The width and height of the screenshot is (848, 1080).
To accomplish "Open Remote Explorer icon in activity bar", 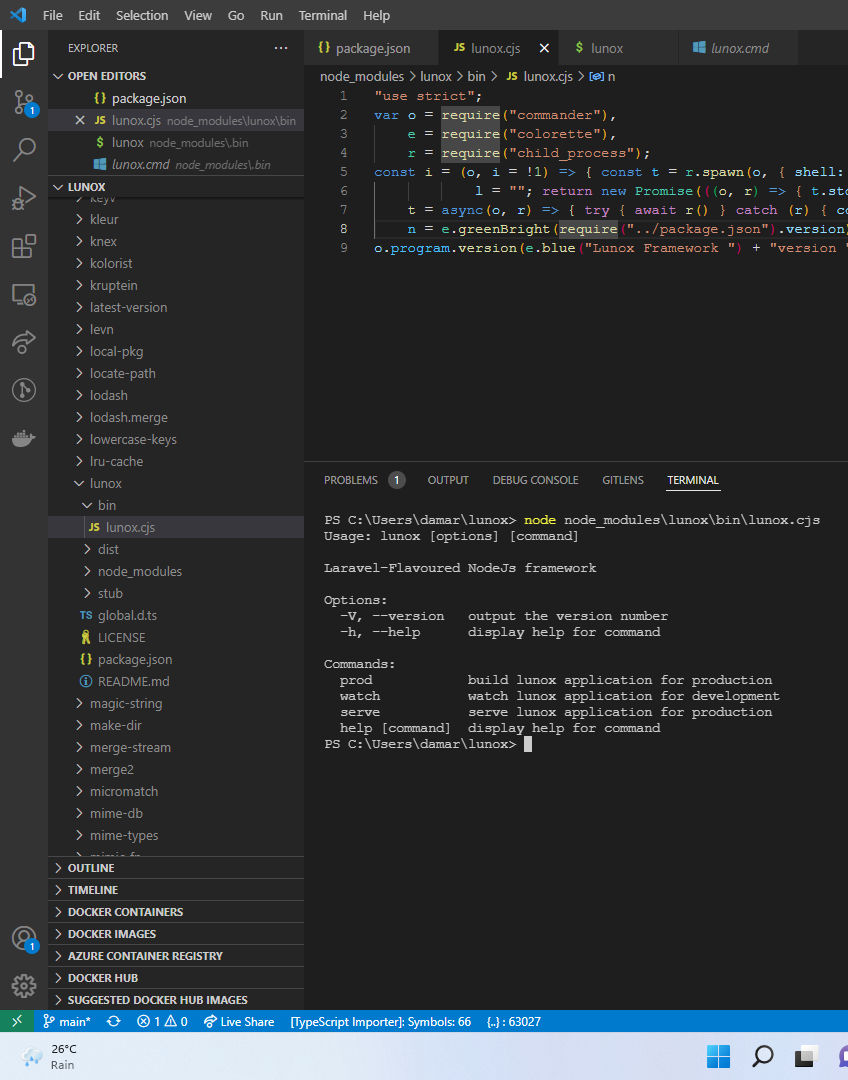I will [x=23, y=294].
